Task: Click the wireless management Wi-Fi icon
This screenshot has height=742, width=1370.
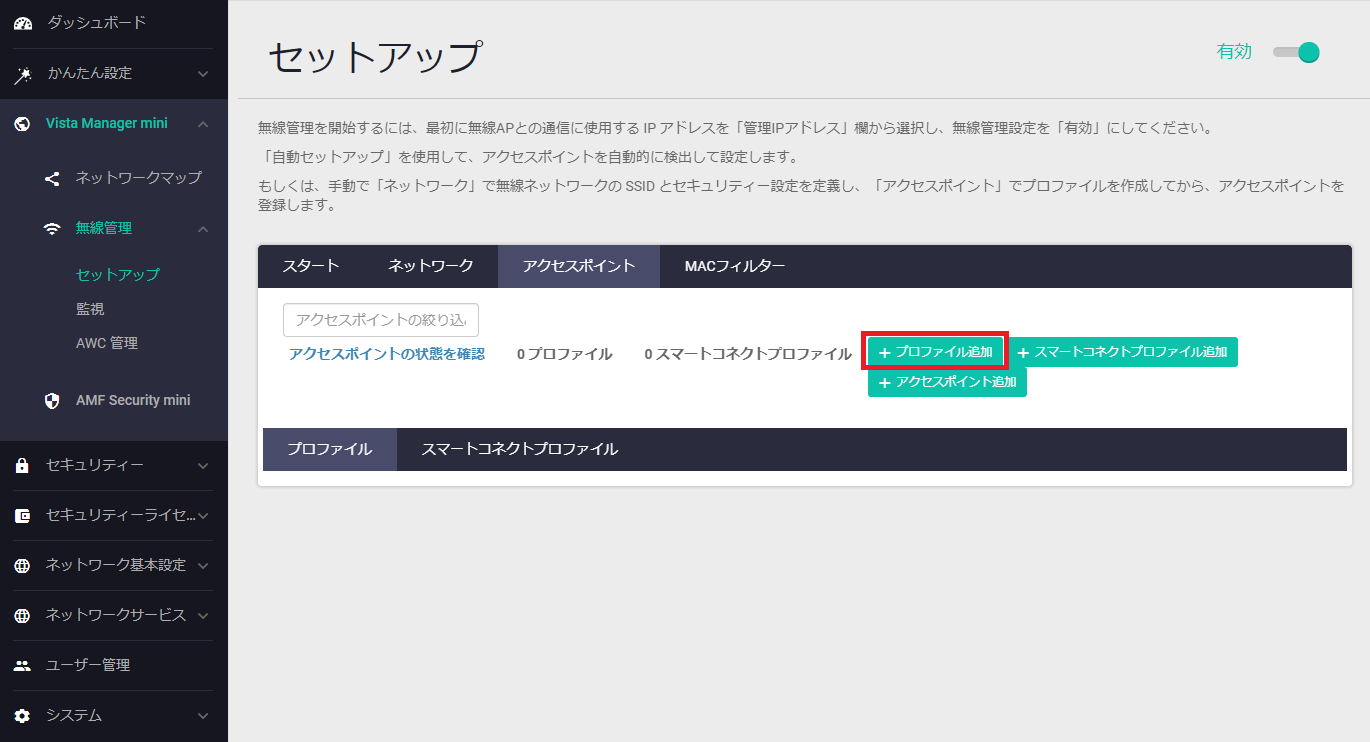Action: (52, 229)
